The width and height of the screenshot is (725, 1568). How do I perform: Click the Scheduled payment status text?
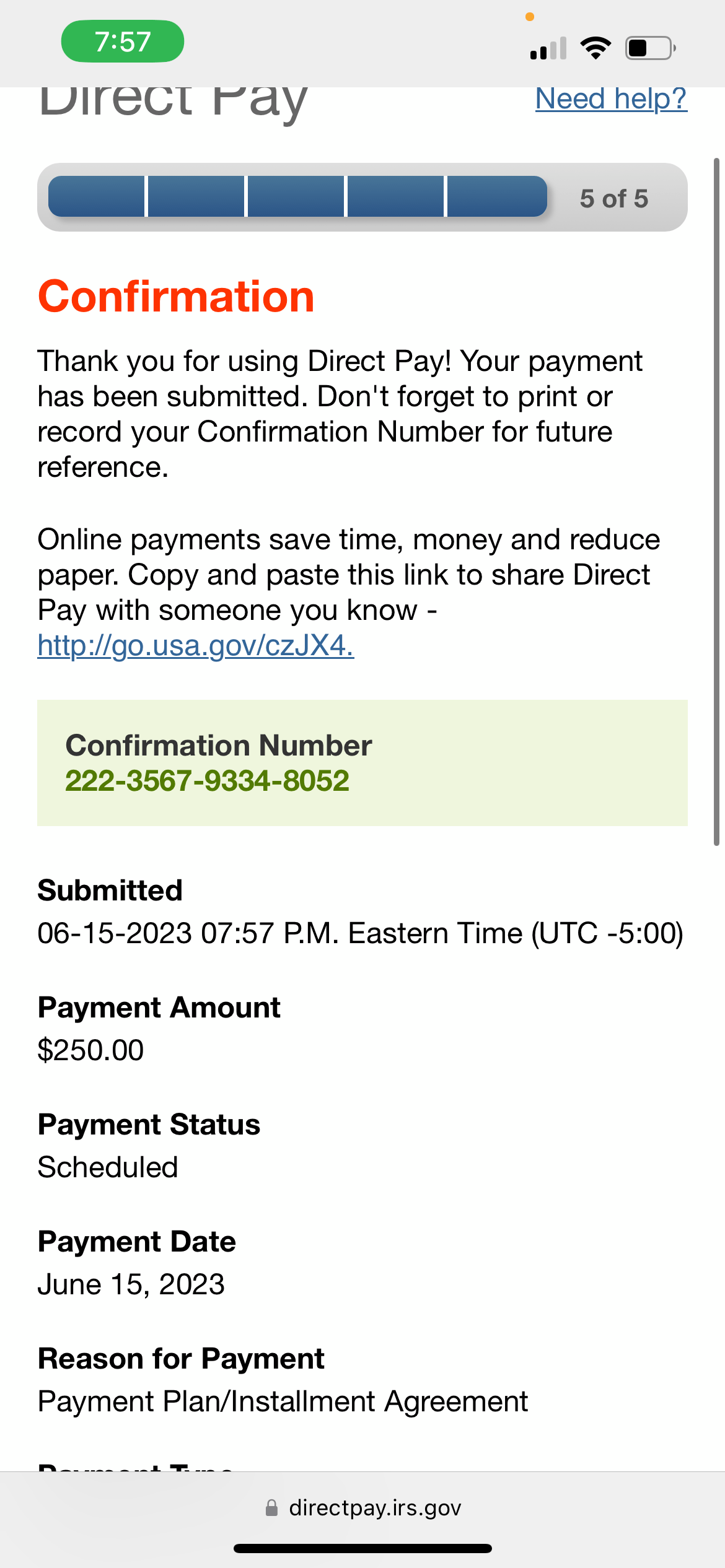tap(108, 1167)
